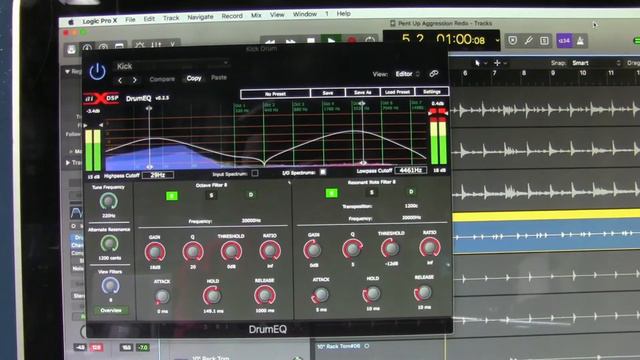Open the Kick preset dropdown
Image resolution: width=640 pixels, height=360 pixels.
[171, 65]
